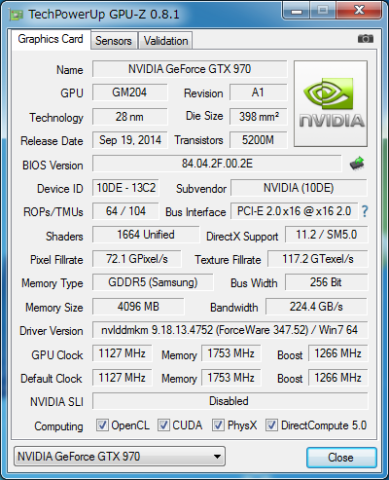Click the 'DirectX Support' label

click(x=242, y=236)
